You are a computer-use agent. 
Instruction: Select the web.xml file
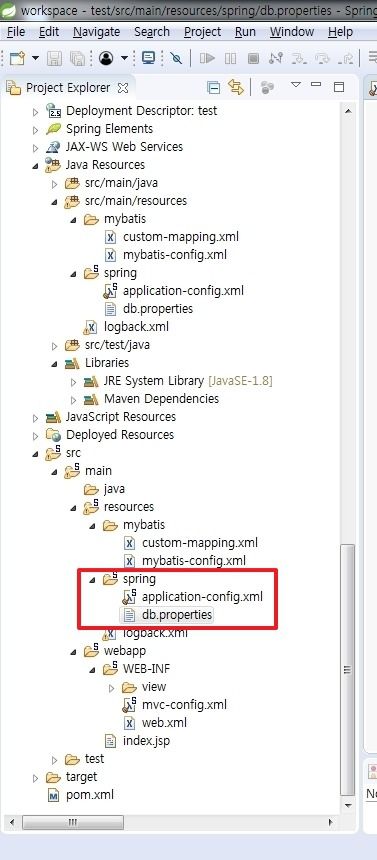[x=164, y=723]
